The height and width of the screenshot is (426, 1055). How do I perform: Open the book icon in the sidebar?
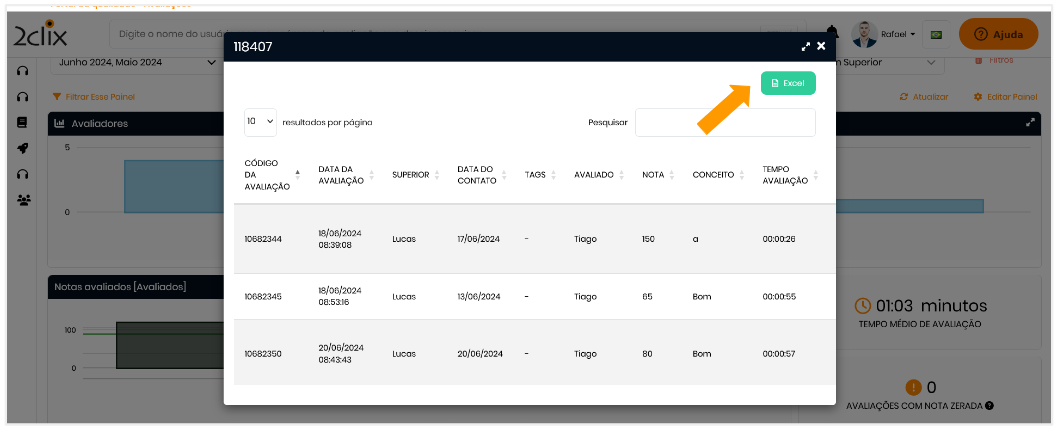pyautogui.click(x=22, y=122)
